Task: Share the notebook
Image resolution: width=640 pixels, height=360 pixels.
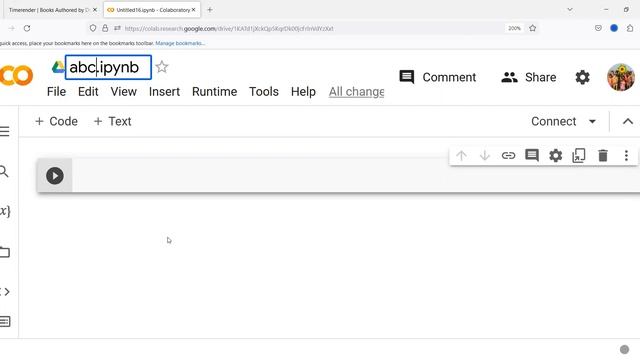Action: click(x=529, y=77)
